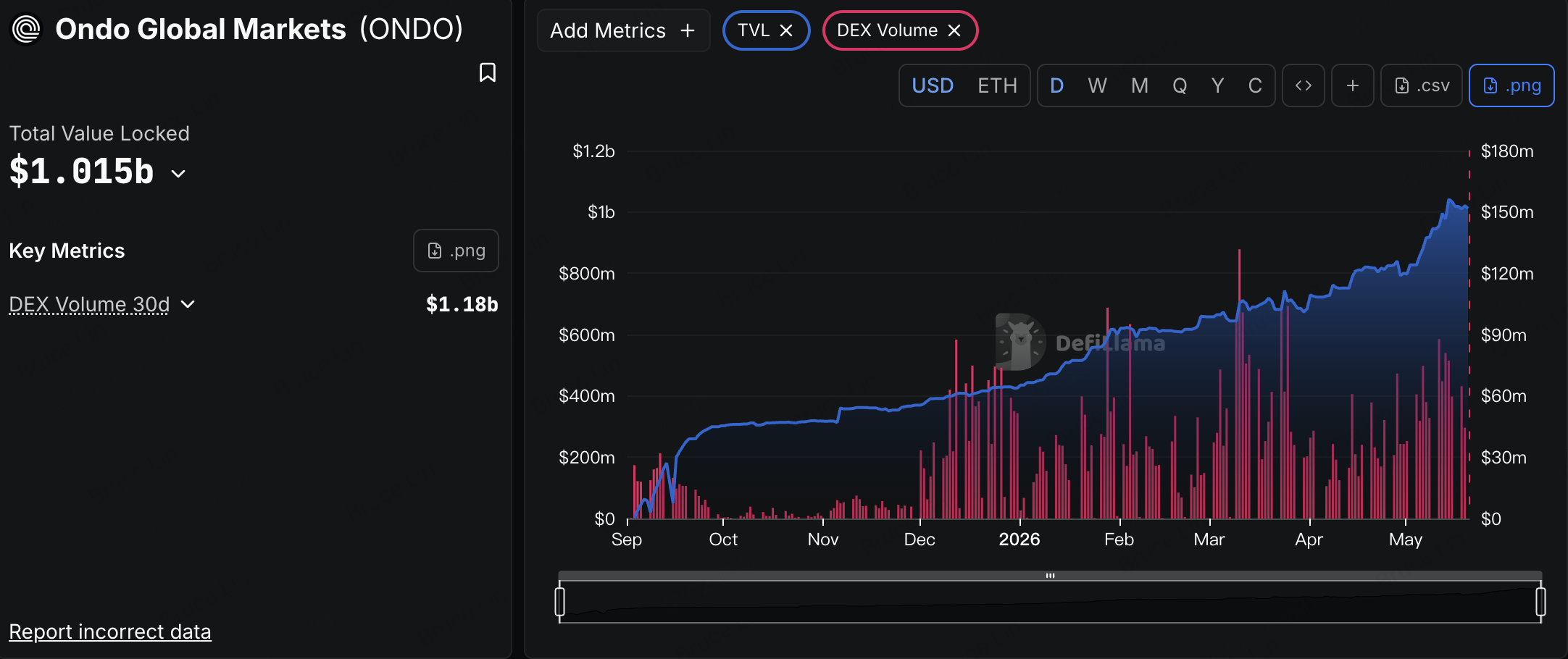Select Cumulative (C) chart grouping
Viewport: 1568px width, 659px height.
pos(1256,85)
